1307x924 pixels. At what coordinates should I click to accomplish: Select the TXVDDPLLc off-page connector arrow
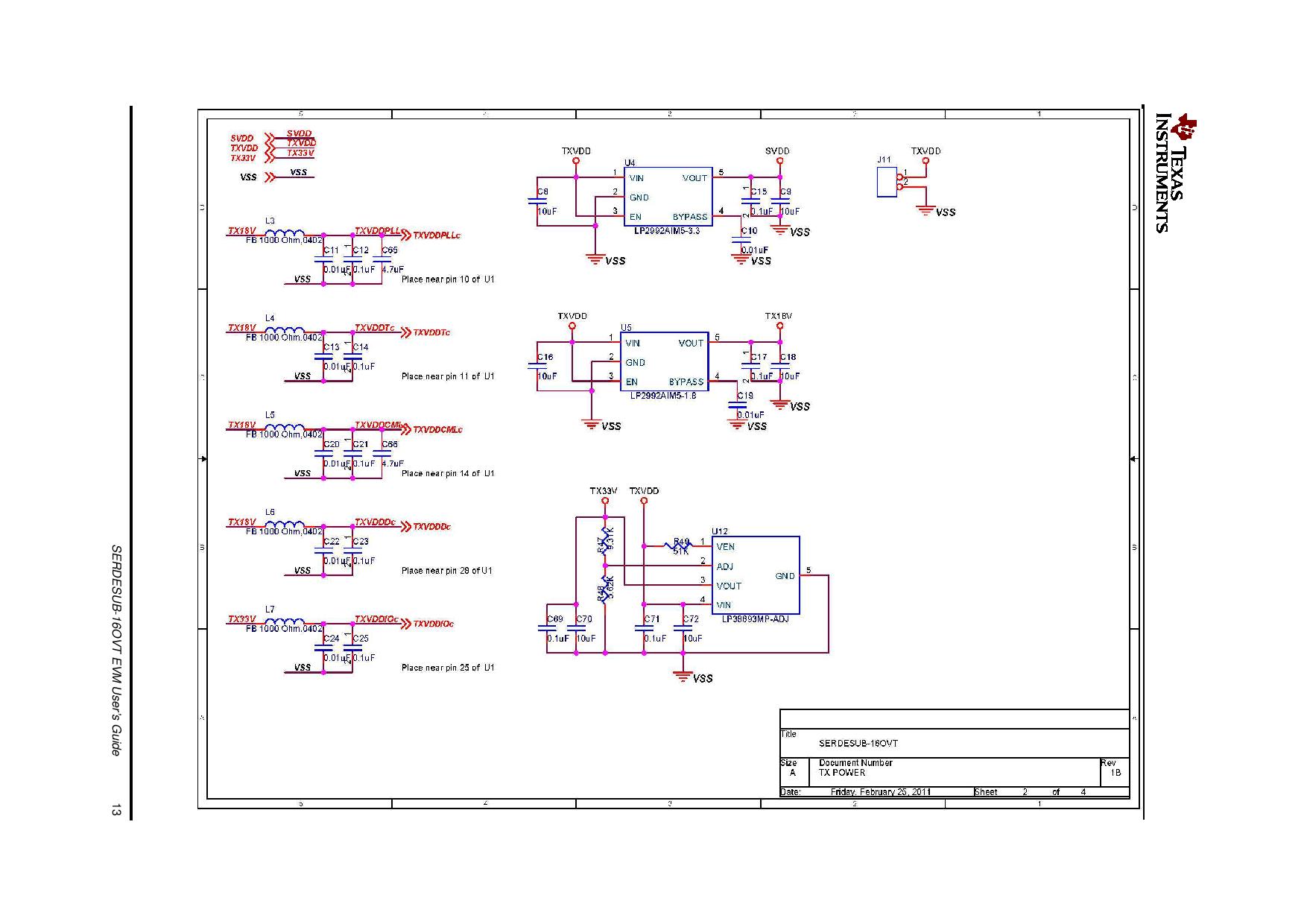click(x=406, y=235)
